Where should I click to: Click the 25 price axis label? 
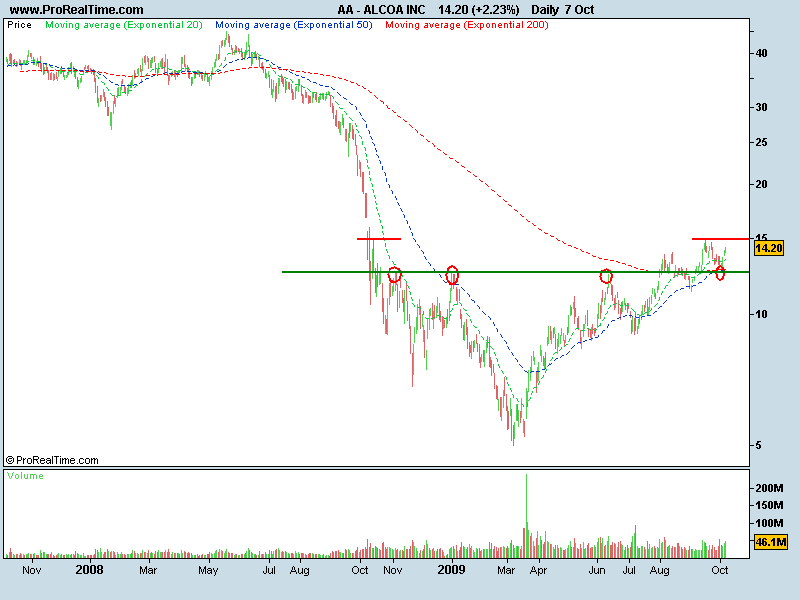(761, 142)
